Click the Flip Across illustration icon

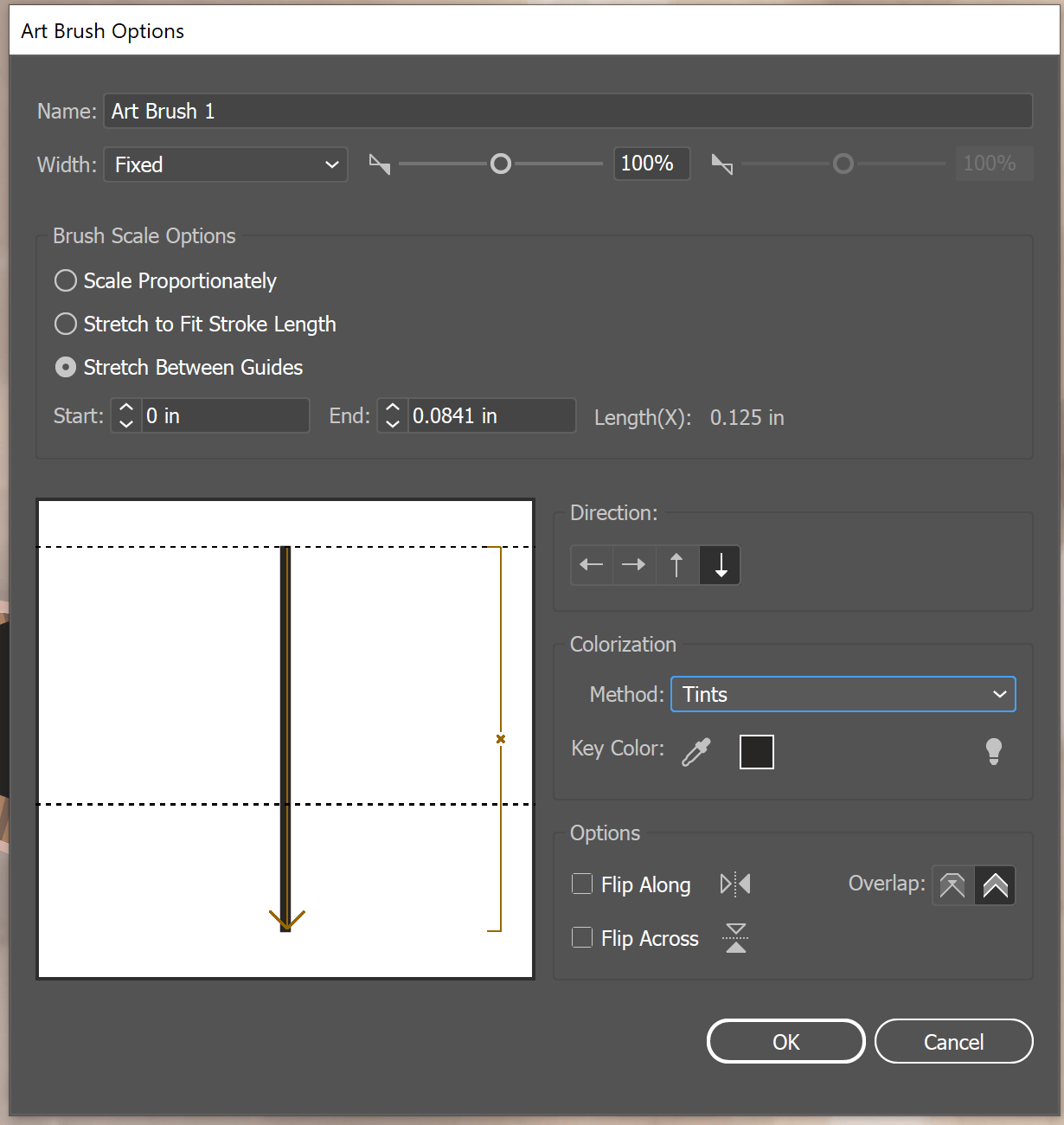734,937
